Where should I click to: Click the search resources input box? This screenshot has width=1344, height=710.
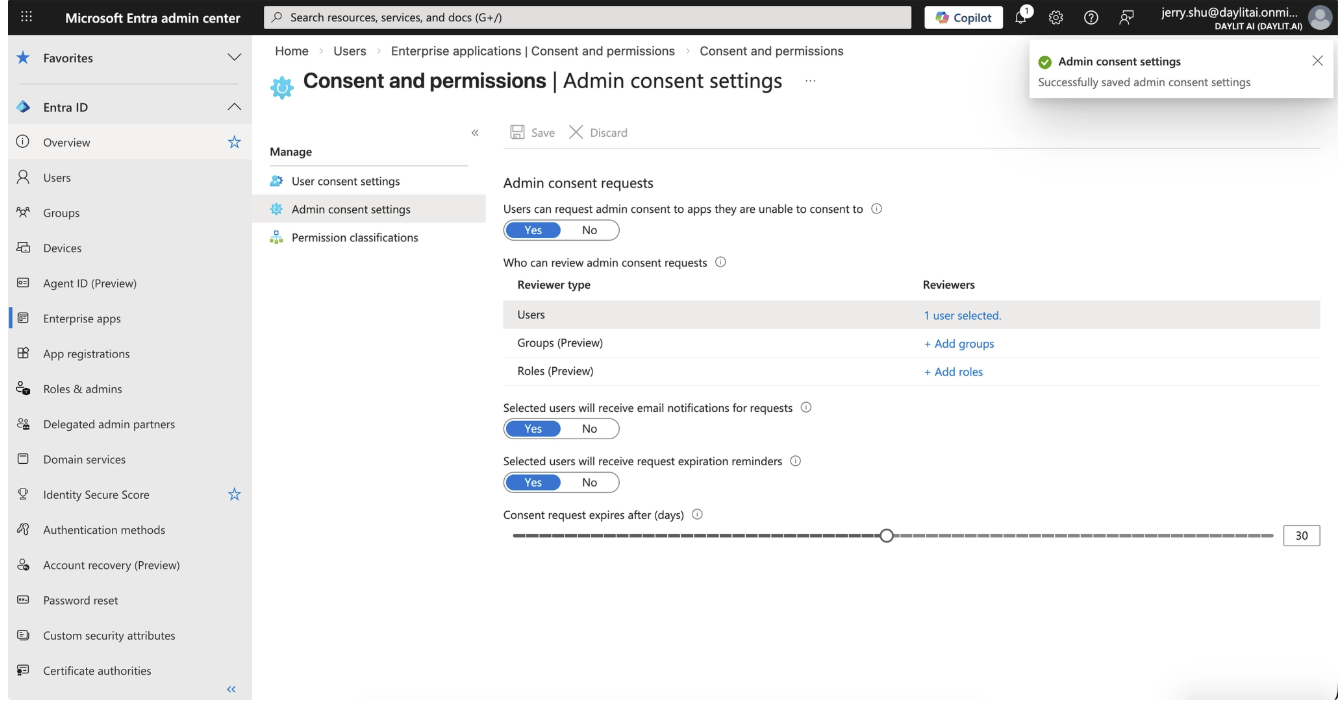coord(588,18)
